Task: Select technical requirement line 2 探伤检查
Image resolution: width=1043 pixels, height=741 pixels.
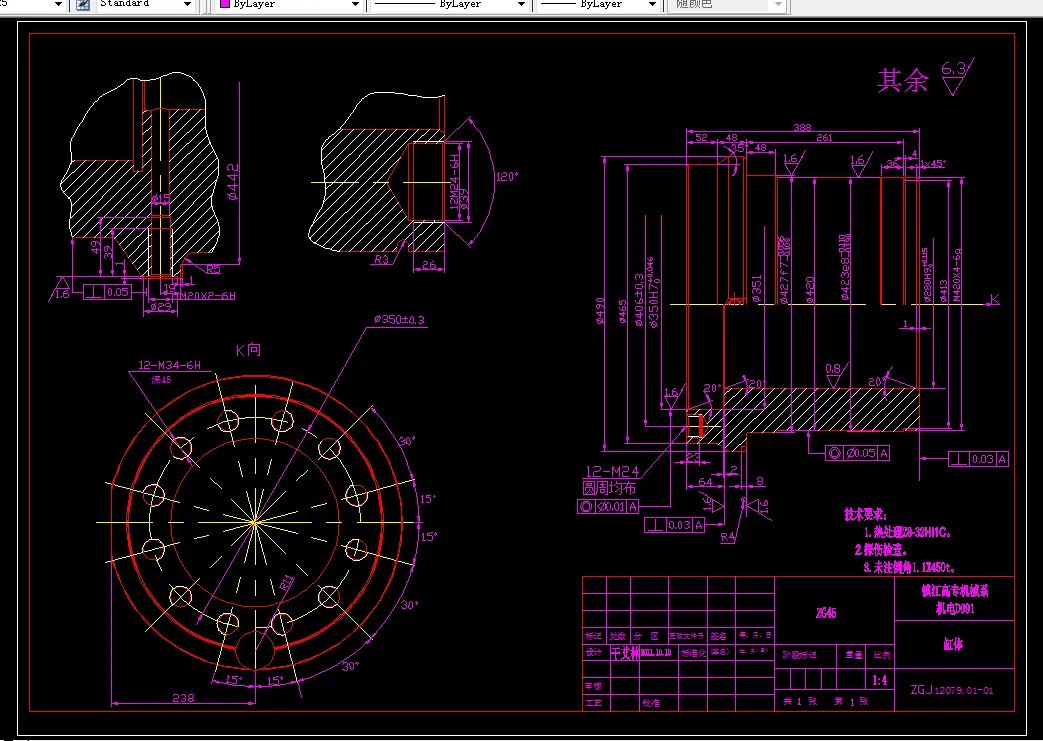Action: 880,549
